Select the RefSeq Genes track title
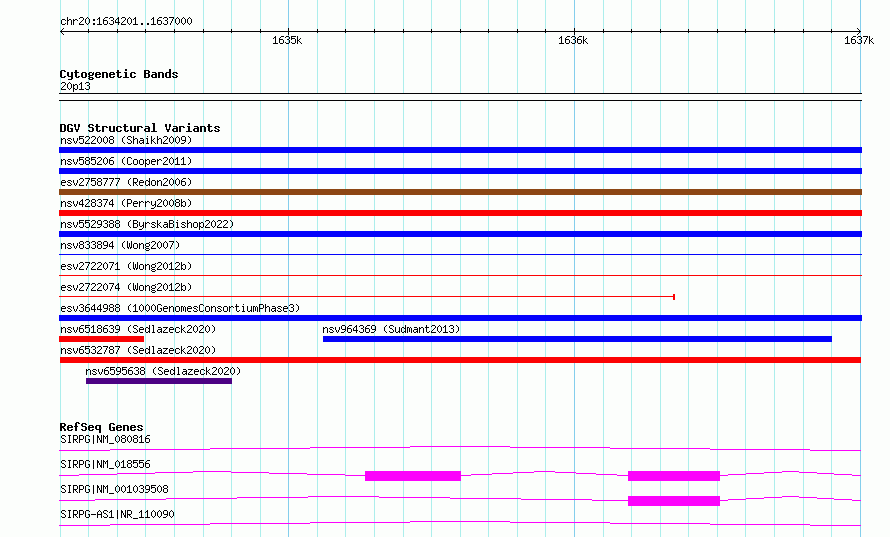The height and width of the screenshot is (537, 890). pos(101,427)
